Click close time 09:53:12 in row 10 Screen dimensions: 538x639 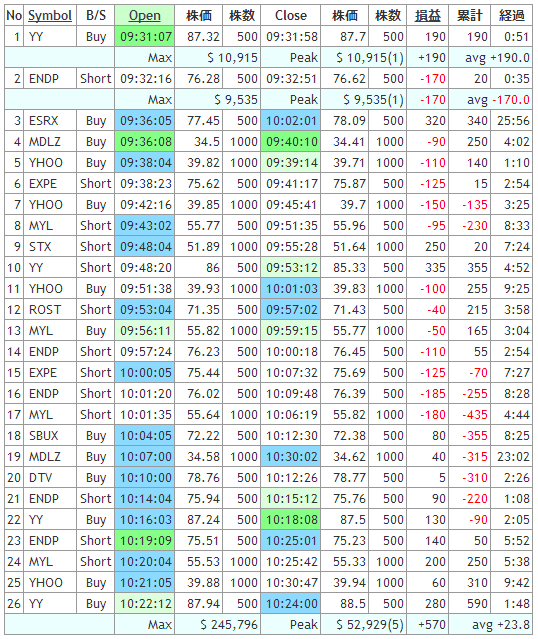(291, 268)
